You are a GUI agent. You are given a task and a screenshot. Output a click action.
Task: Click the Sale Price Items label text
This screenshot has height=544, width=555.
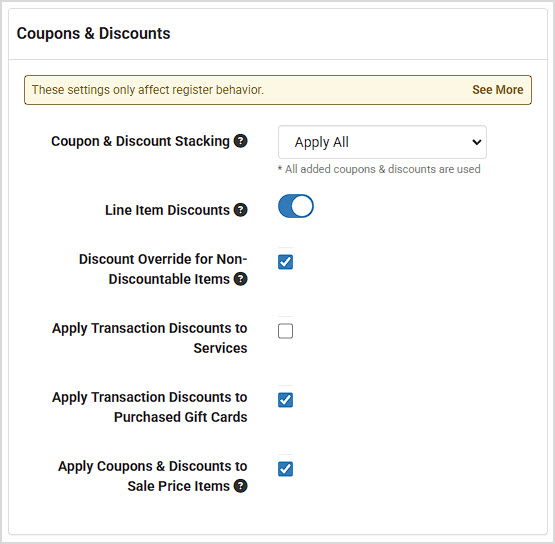point(179,486)
